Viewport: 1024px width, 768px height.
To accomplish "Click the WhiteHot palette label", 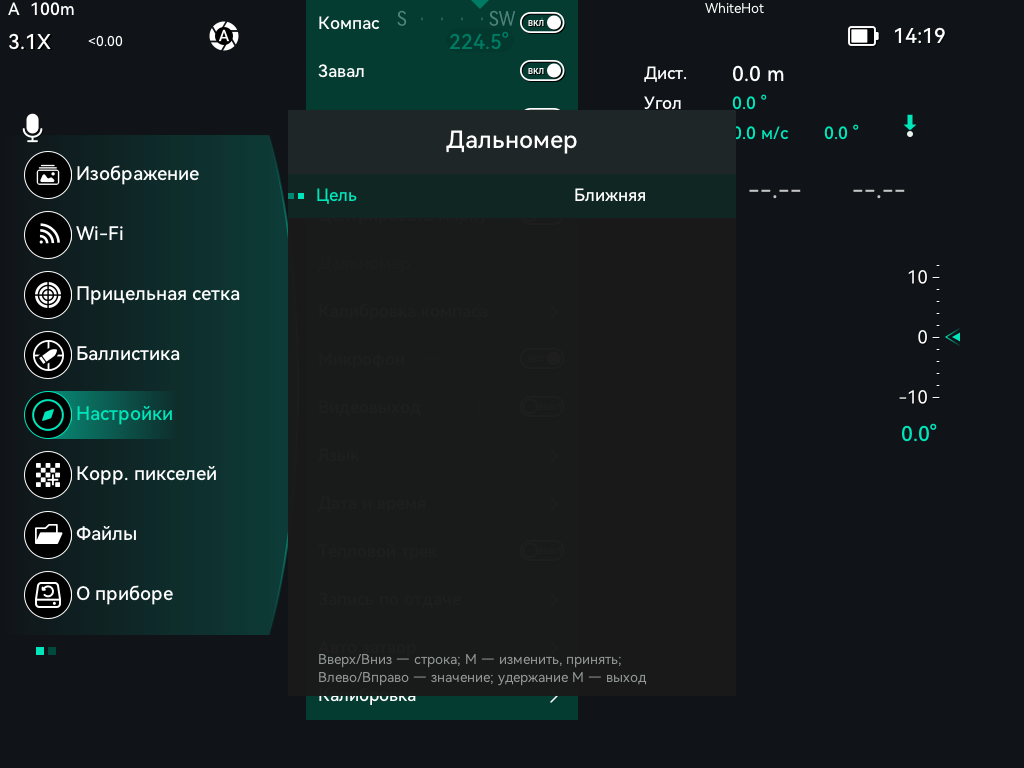I will coord(734,8).
